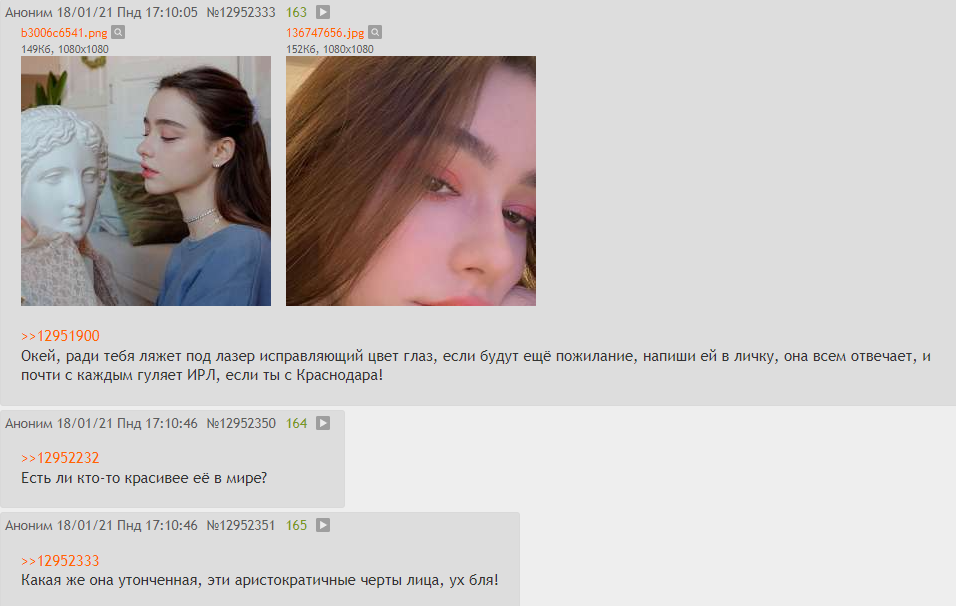The width and height of the screenshot is (956, 606).
Task: Select the green post counter 165
Action: 296,525
